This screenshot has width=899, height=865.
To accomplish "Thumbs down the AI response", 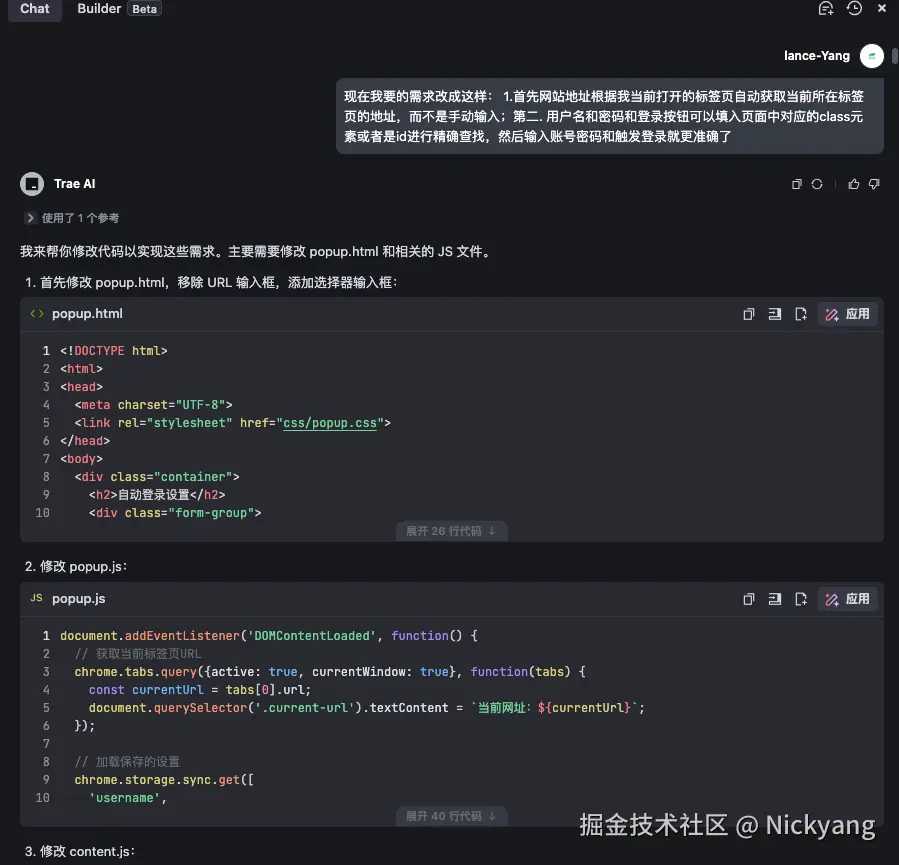I will point(874,184).
